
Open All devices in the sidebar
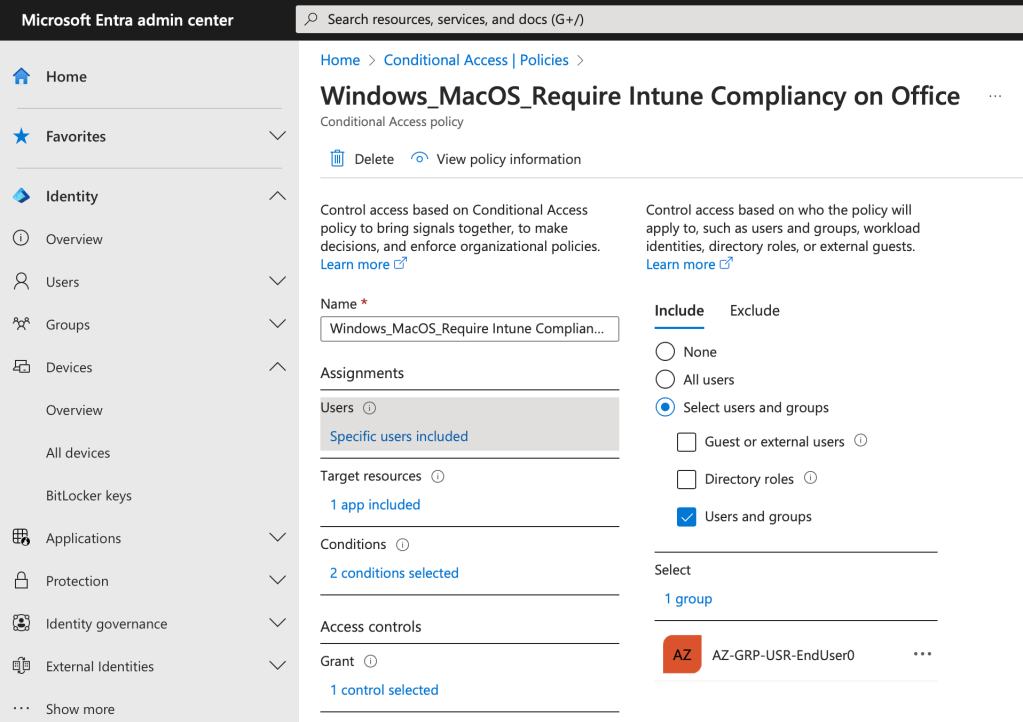[x=78, y=453]
